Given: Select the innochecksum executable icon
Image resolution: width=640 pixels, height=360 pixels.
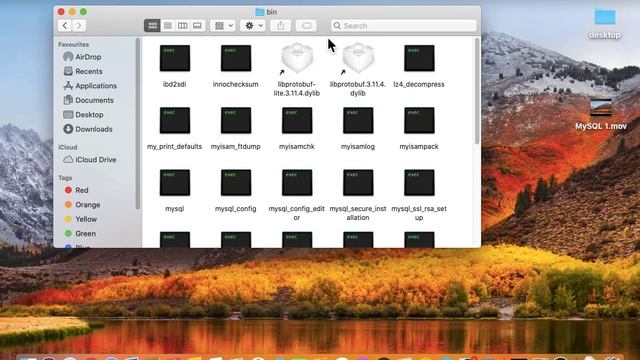Looking at the screenshot, I should coord(236,58).
